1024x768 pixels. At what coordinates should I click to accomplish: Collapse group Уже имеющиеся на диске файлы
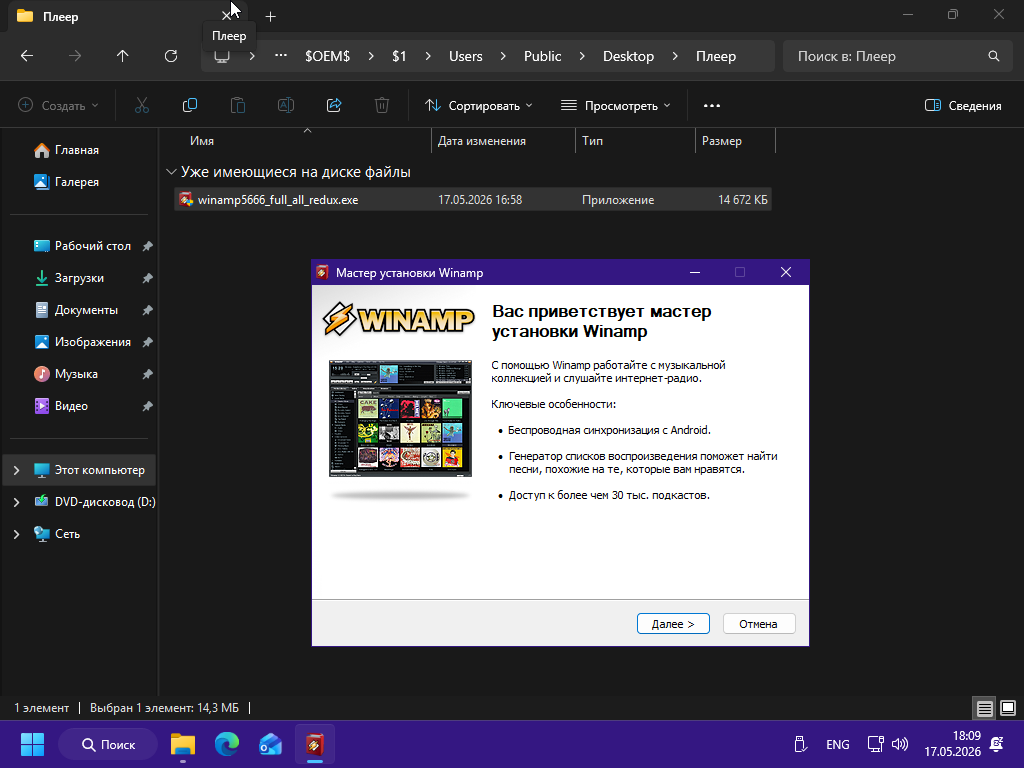[x=171, y=172]
